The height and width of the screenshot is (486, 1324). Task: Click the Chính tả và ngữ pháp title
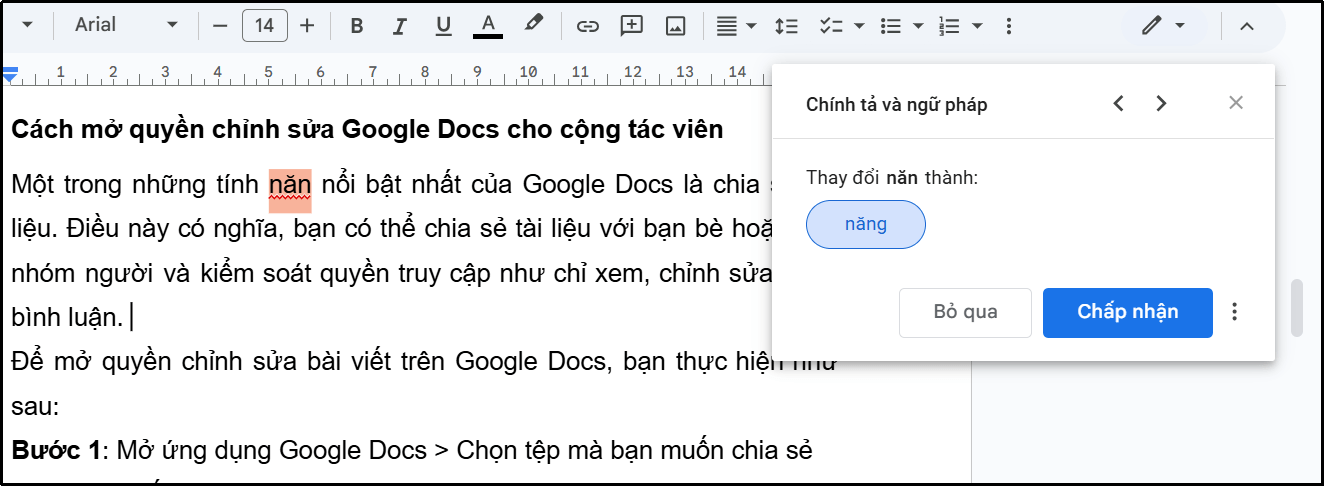[x=897, y=104]
